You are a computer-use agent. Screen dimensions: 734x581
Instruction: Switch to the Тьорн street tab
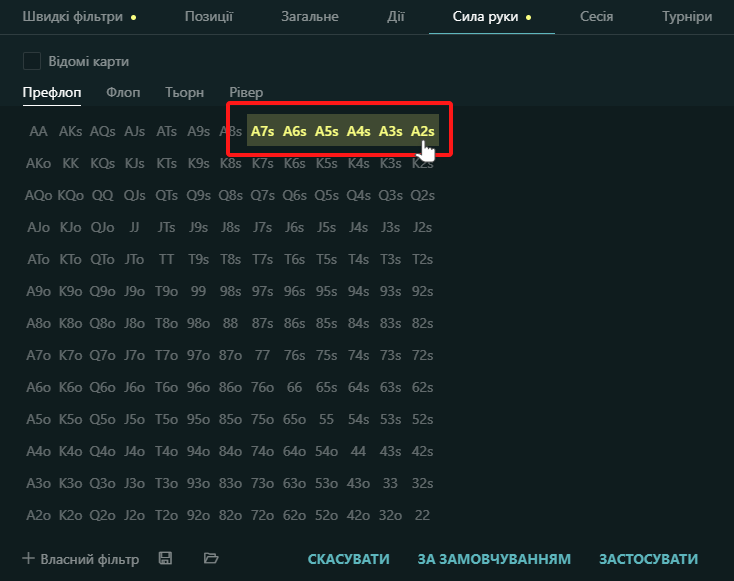tap(184, 93)
